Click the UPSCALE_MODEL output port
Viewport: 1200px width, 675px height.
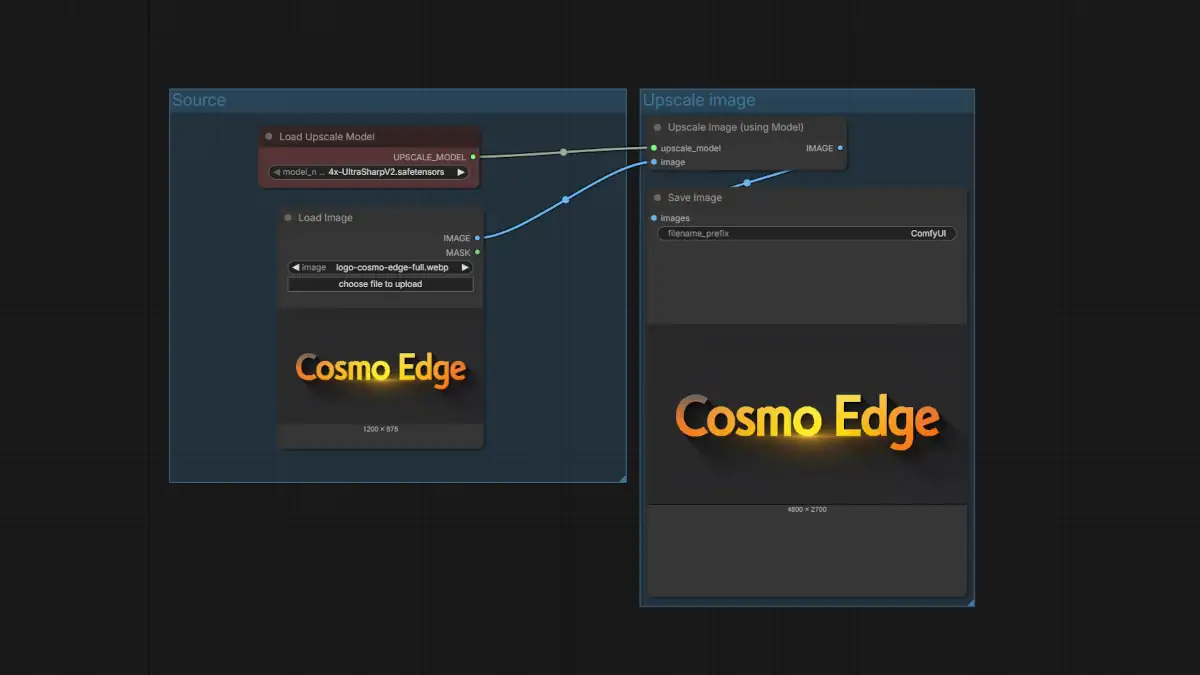[473, 157]
